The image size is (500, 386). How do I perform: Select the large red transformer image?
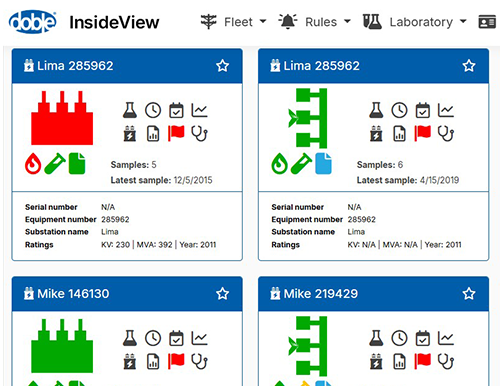pyautogui.click(x=62, y=118)
